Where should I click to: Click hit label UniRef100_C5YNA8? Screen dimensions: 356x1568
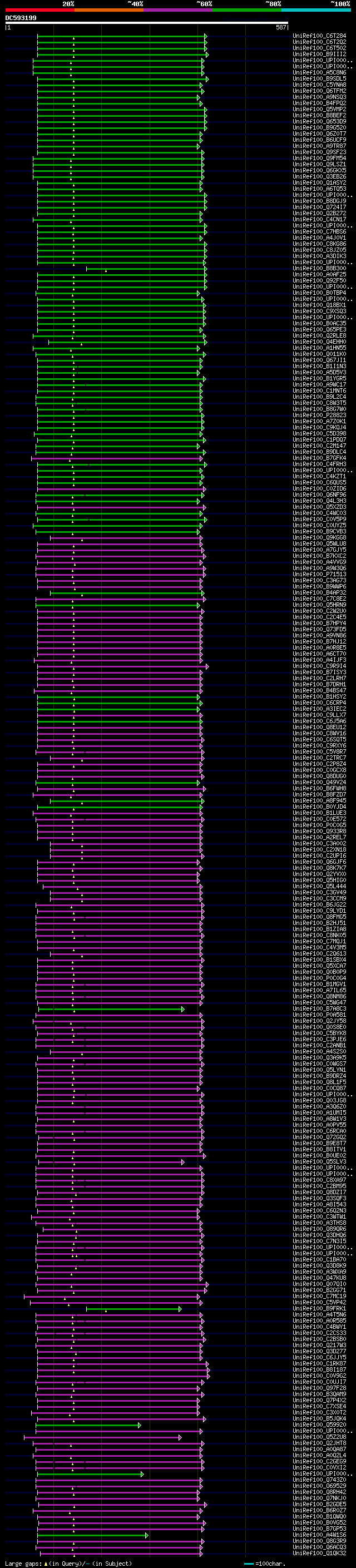[319, 85]
